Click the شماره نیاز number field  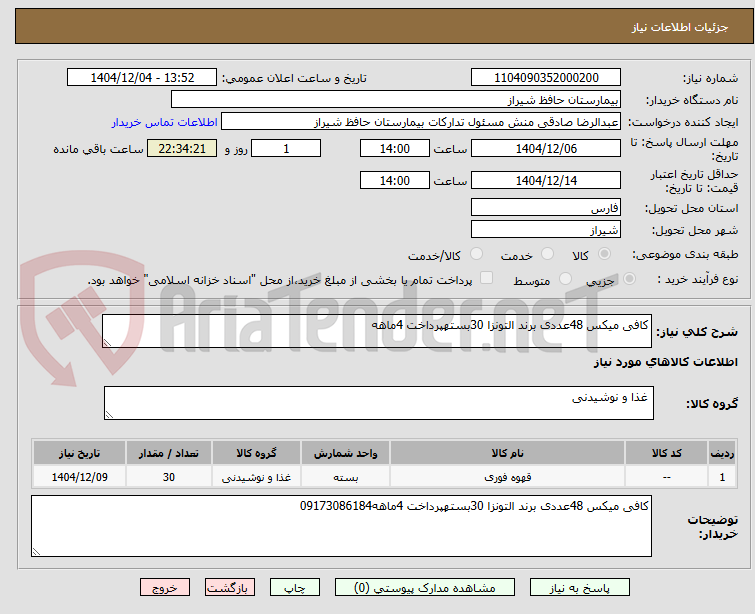pyautogui.click(x=546, y=78)
